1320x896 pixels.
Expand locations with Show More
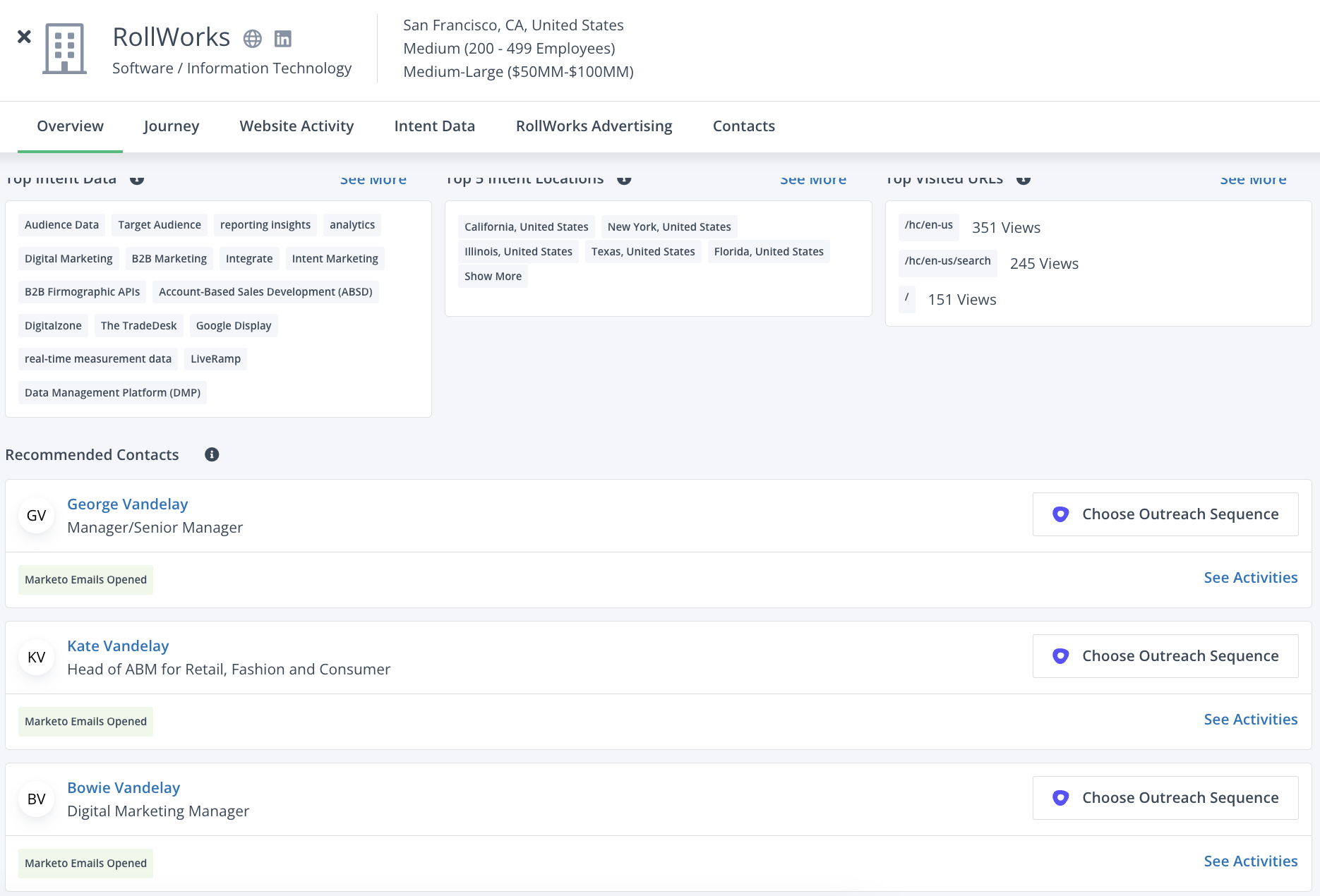click(x=493, y=276)
